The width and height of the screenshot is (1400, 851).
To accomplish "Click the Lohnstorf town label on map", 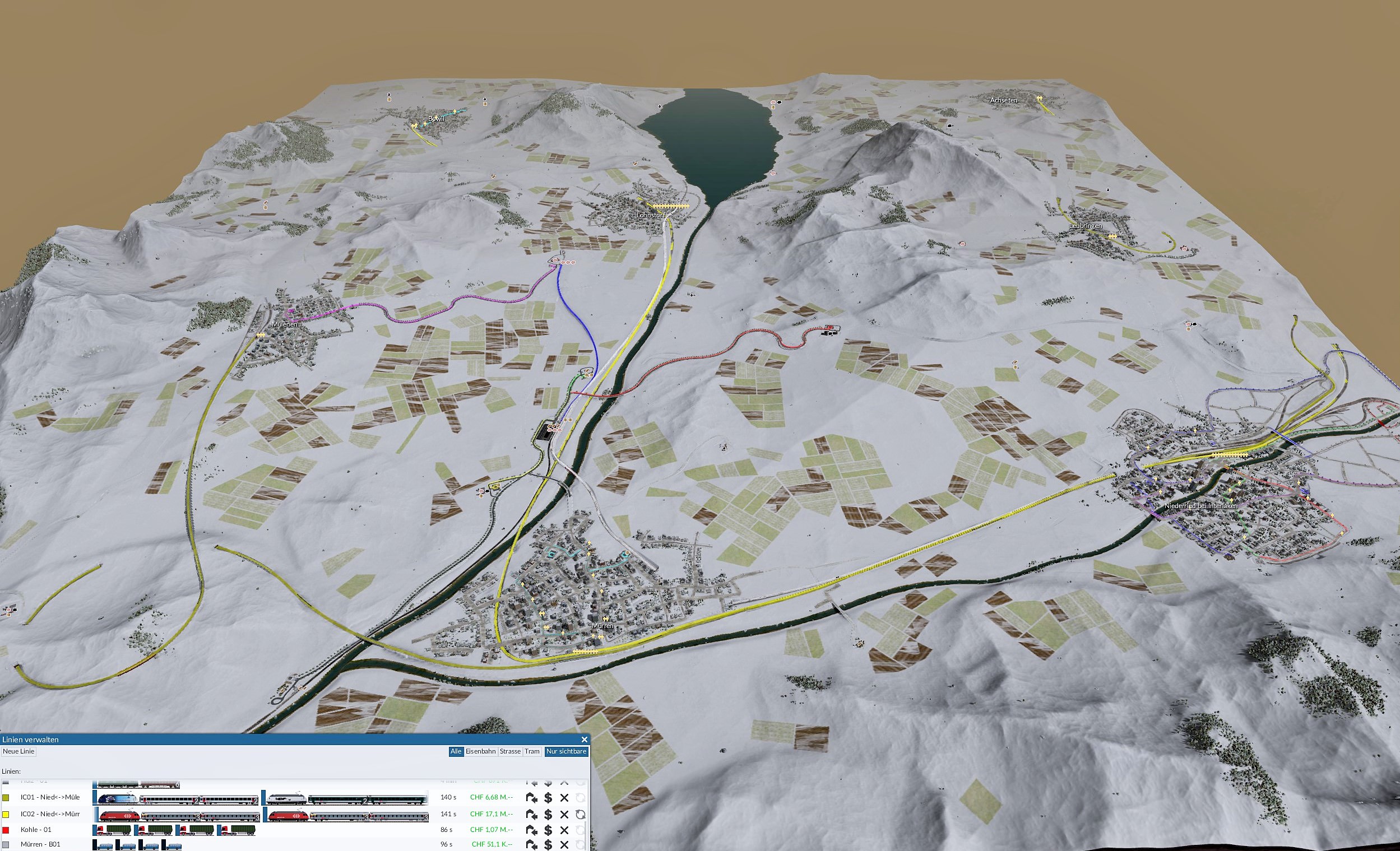I will click(651, 215).
